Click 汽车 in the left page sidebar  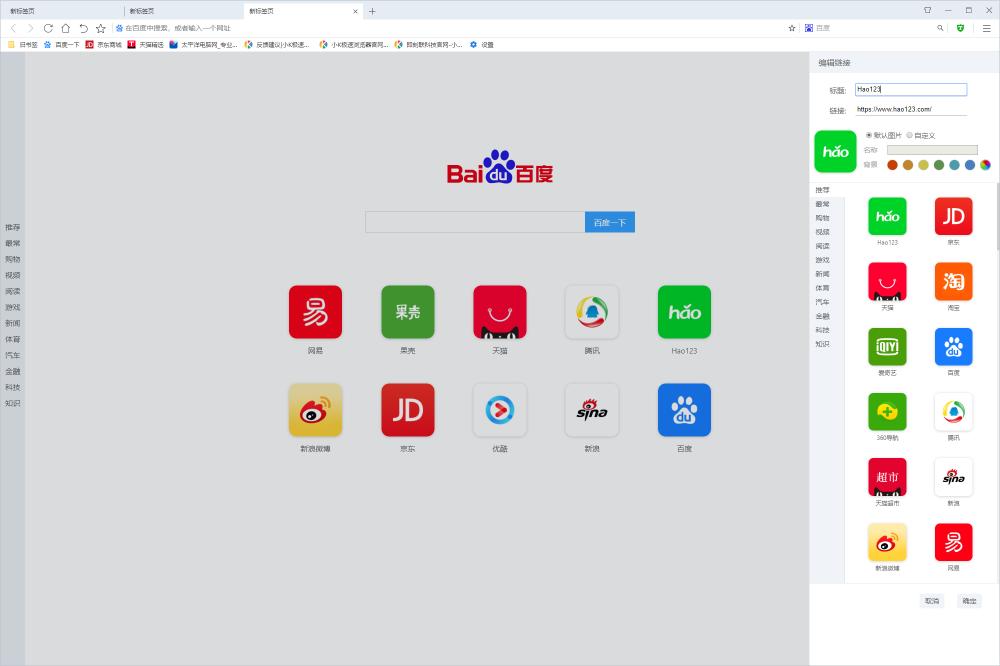(x=13, y=355)
